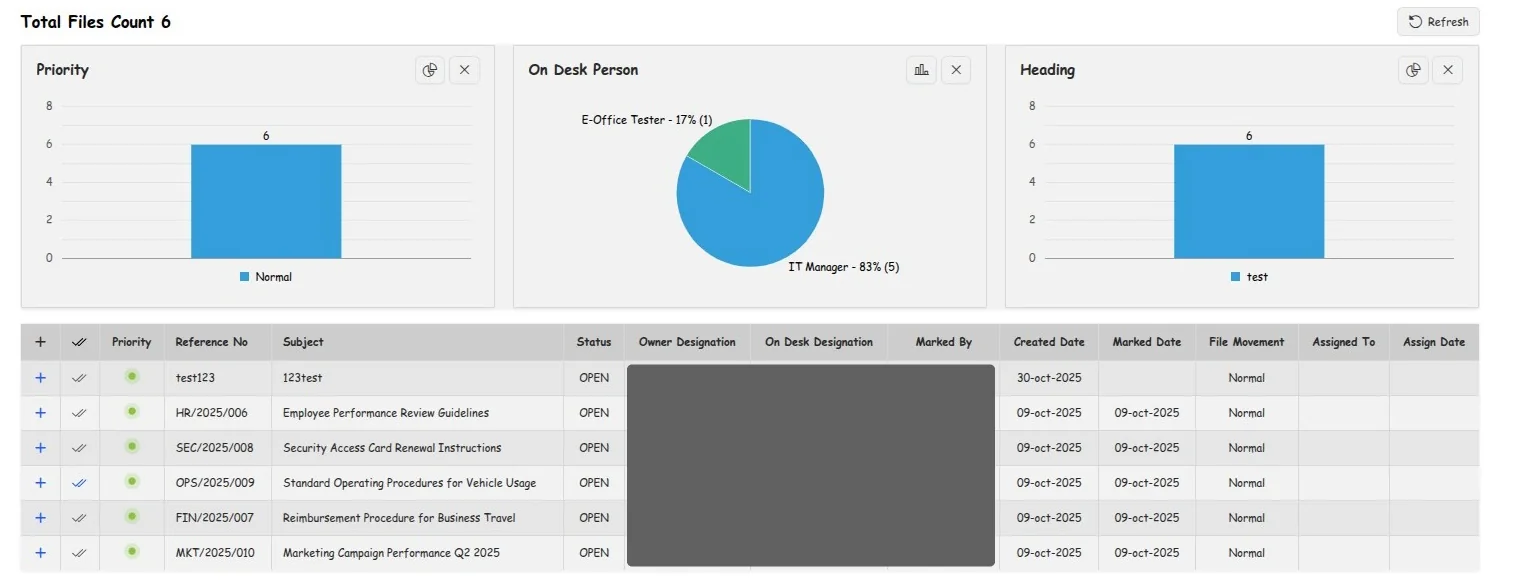Click created date 30-oct-2025

pos(1049,378)
